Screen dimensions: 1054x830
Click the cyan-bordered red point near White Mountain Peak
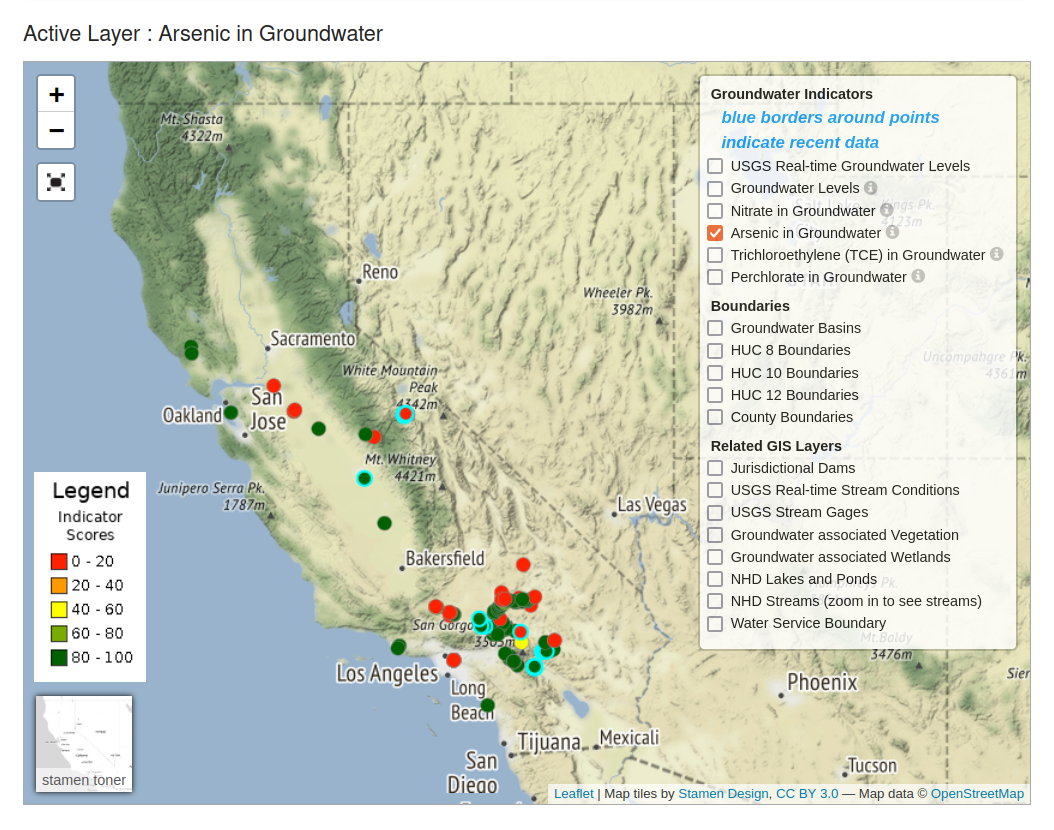point(405,414)
